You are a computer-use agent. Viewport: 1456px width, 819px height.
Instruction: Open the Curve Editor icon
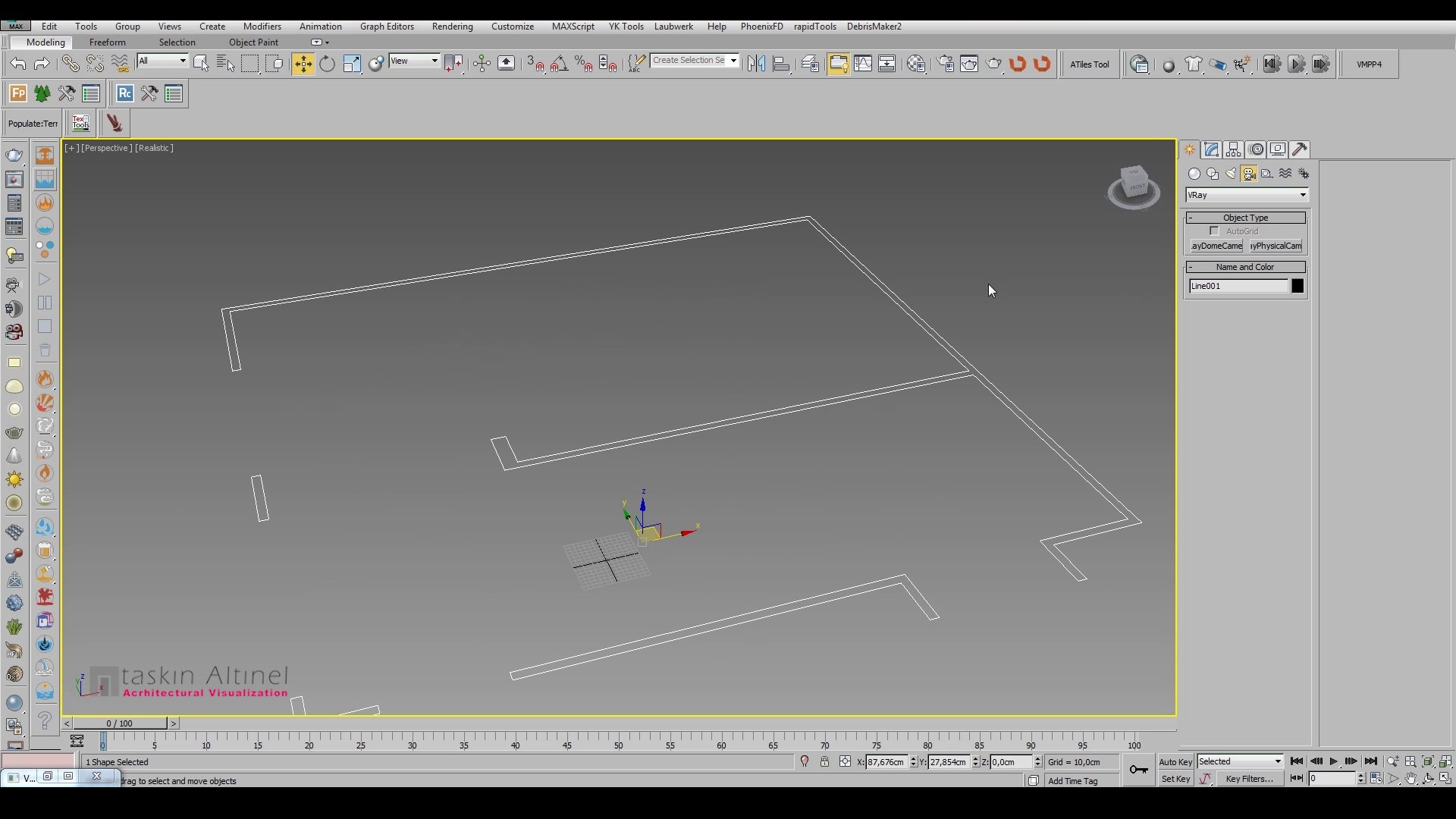pos(863,64)
